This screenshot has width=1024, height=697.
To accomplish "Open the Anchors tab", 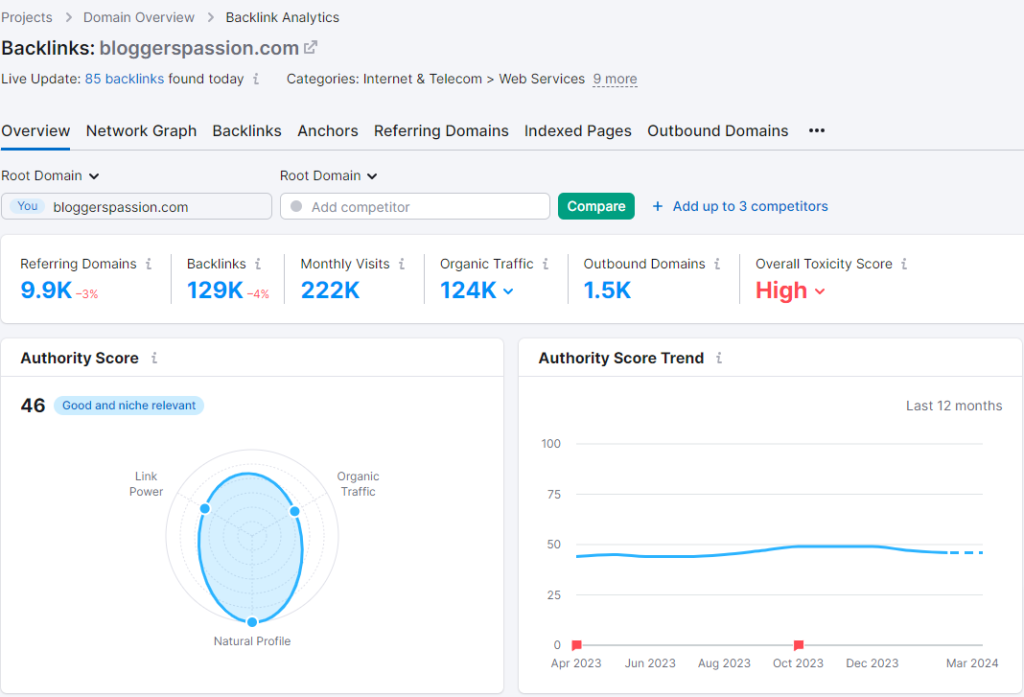I will pyautogui.click(x=328, y=131).
